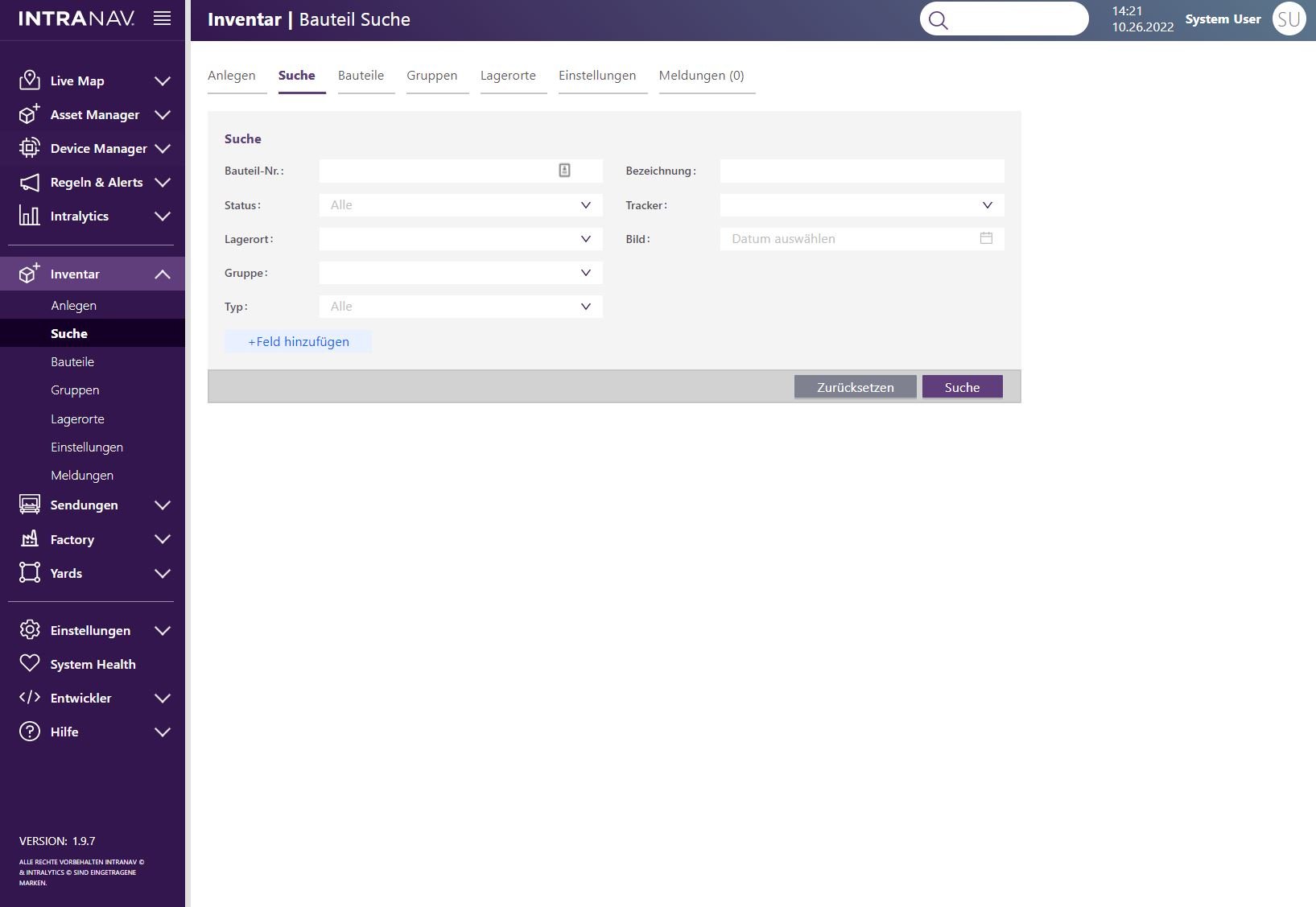Click the Device Manager chip icon
This screenshot has width=1316, height=907.
click(x=30, y=148)
